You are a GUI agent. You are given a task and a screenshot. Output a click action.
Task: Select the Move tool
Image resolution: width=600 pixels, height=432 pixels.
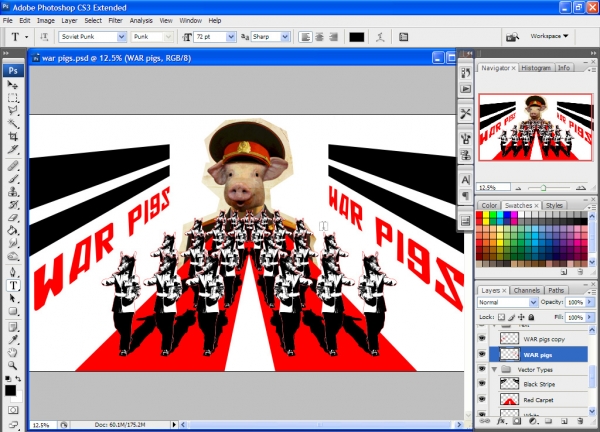tap(13, 84)
